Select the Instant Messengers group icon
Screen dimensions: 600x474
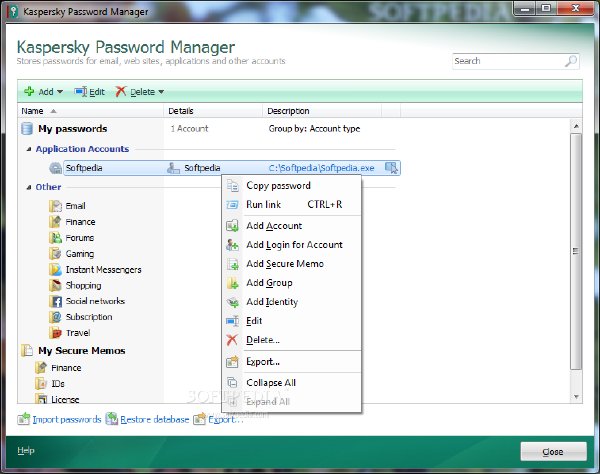point(55,270)
